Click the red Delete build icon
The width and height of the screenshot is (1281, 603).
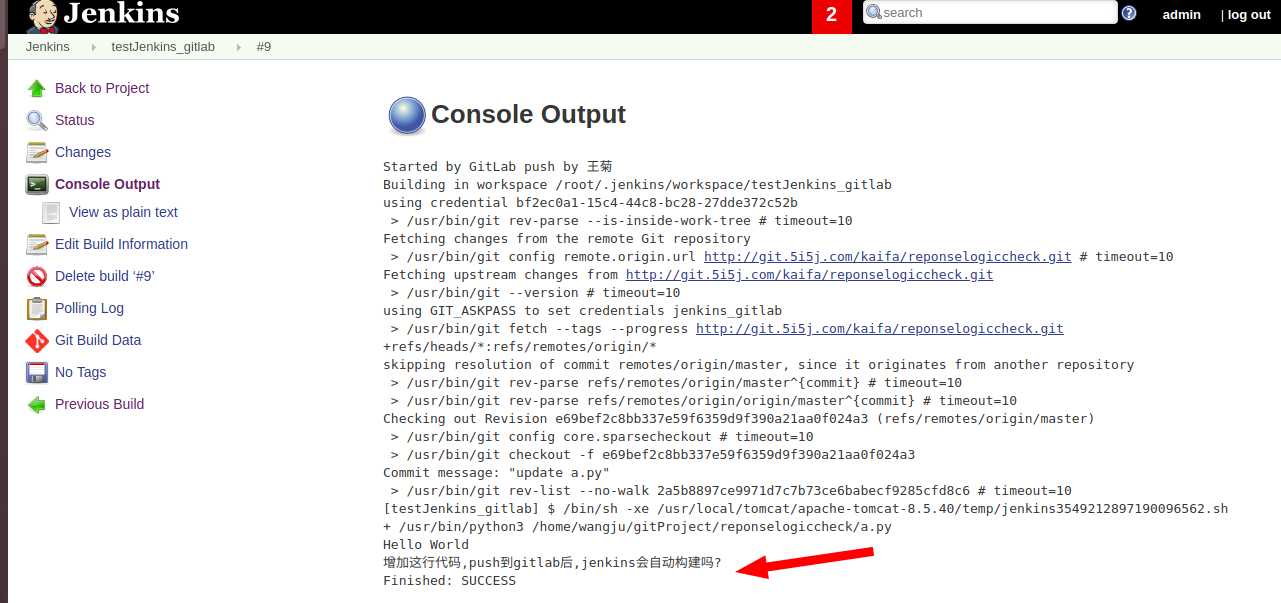pos(37,276)
